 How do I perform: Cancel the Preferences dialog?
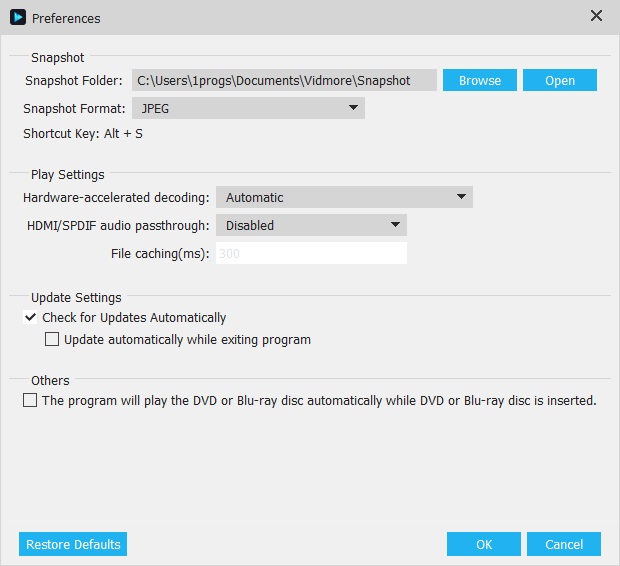click(564, 545)
